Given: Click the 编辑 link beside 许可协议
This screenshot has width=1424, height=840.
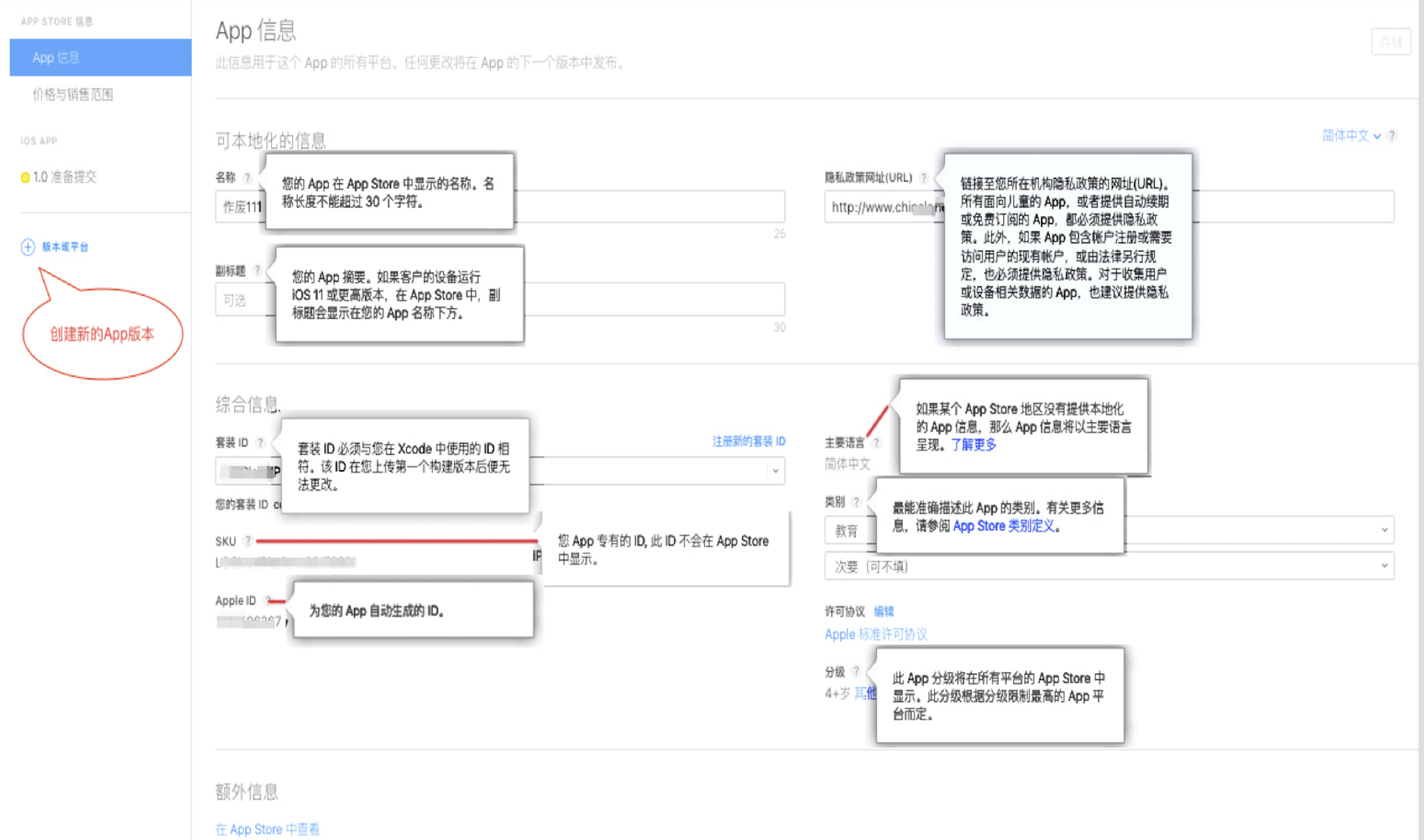Looking at the screenshot, I should (883, 611).
